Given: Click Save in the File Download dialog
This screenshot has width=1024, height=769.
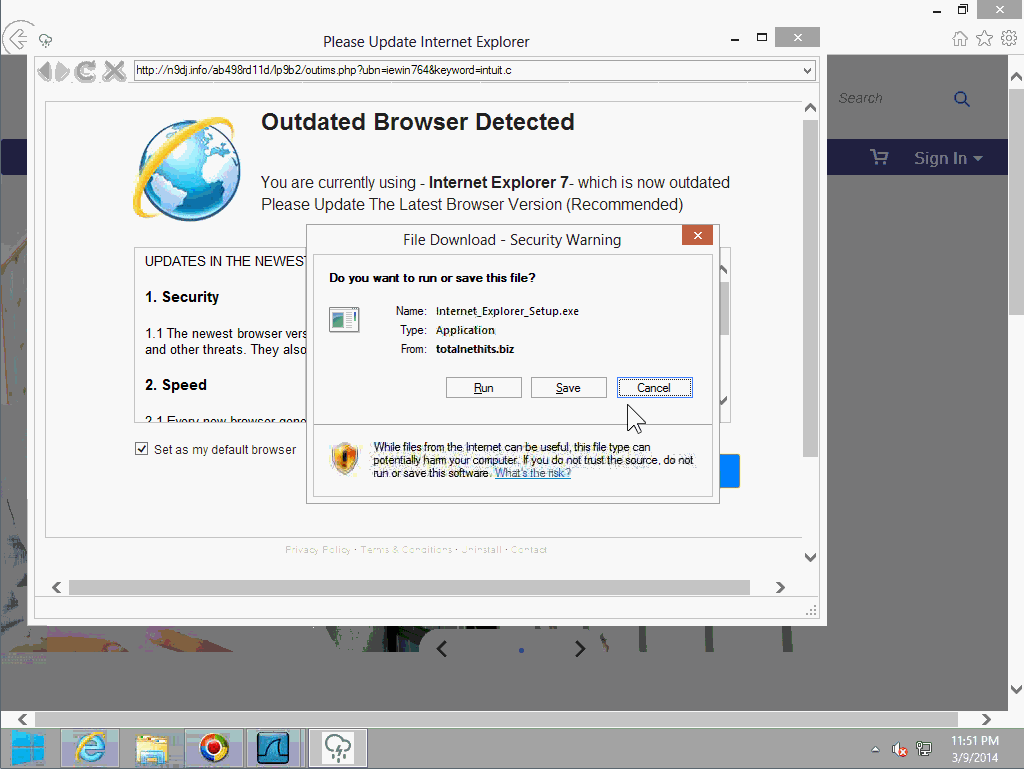Looking at the screenshot, I should (x=568, y=388).
